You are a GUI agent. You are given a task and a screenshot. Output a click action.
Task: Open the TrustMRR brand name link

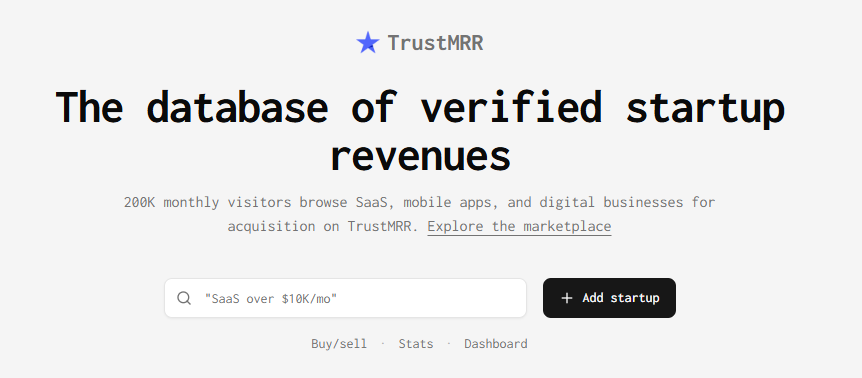(435, 43)
